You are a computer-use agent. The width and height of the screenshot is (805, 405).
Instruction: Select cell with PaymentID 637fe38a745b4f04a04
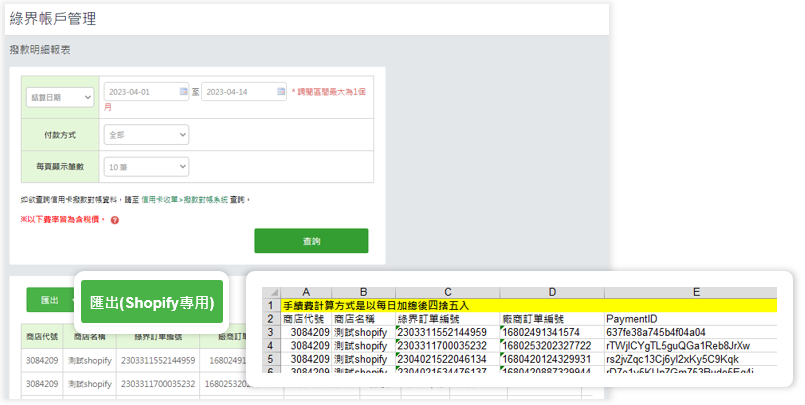tap(662, 332)
